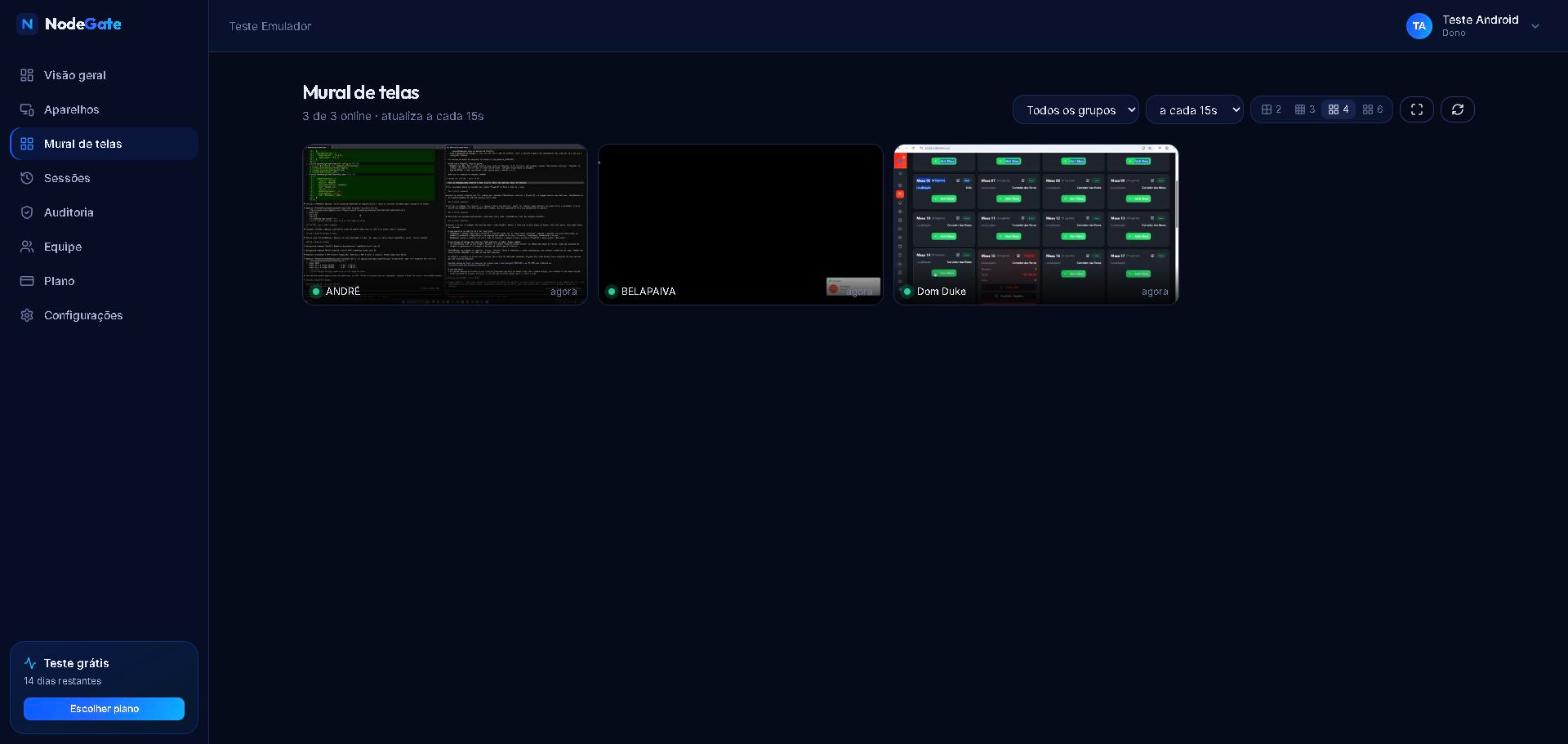Click the Teste grátis pulse icon
1568x744 pixels.
click(x=30, y=663)
